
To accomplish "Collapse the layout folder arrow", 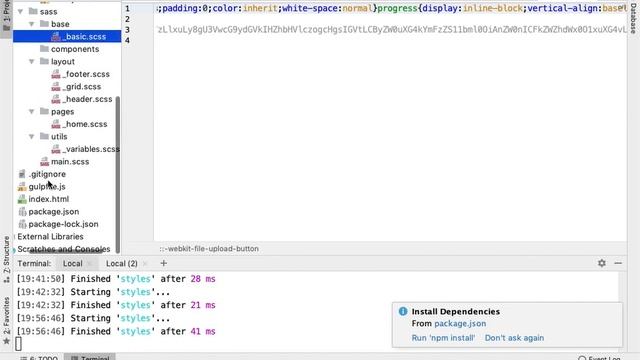I will (x=31, y=62).
